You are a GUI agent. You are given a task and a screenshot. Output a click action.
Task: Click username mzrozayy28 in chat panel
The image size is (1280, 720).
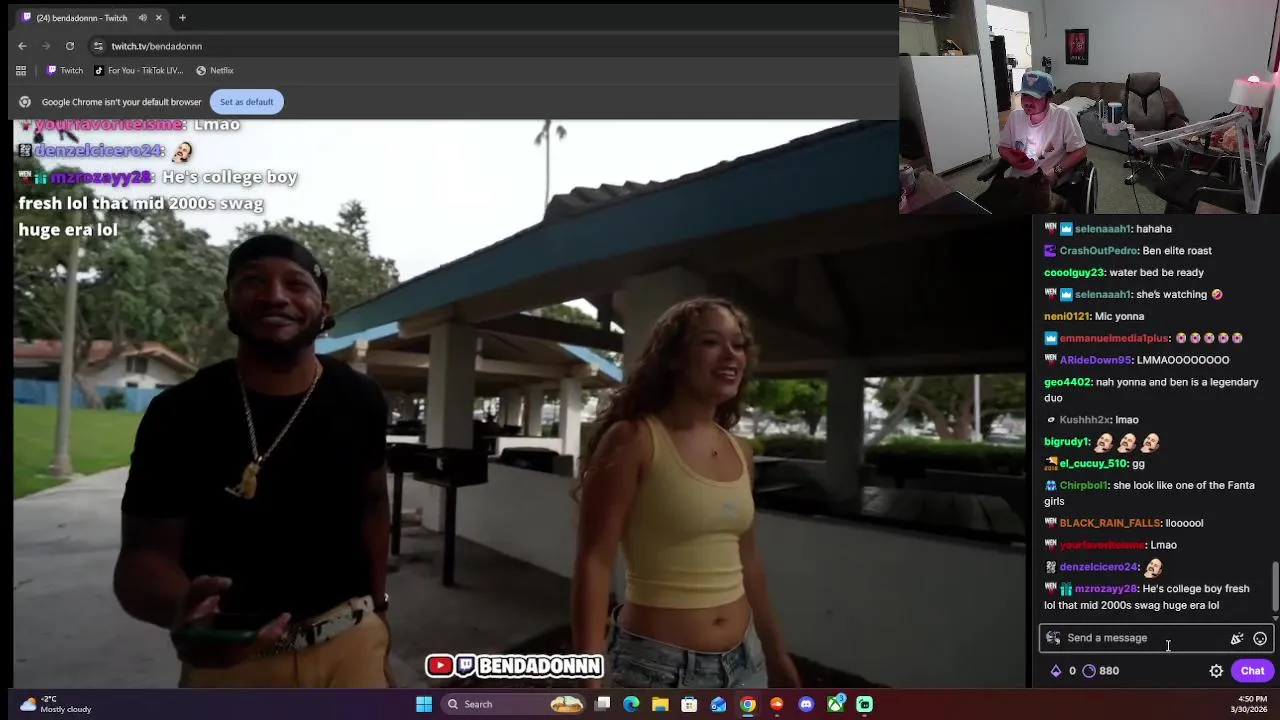1106,589
